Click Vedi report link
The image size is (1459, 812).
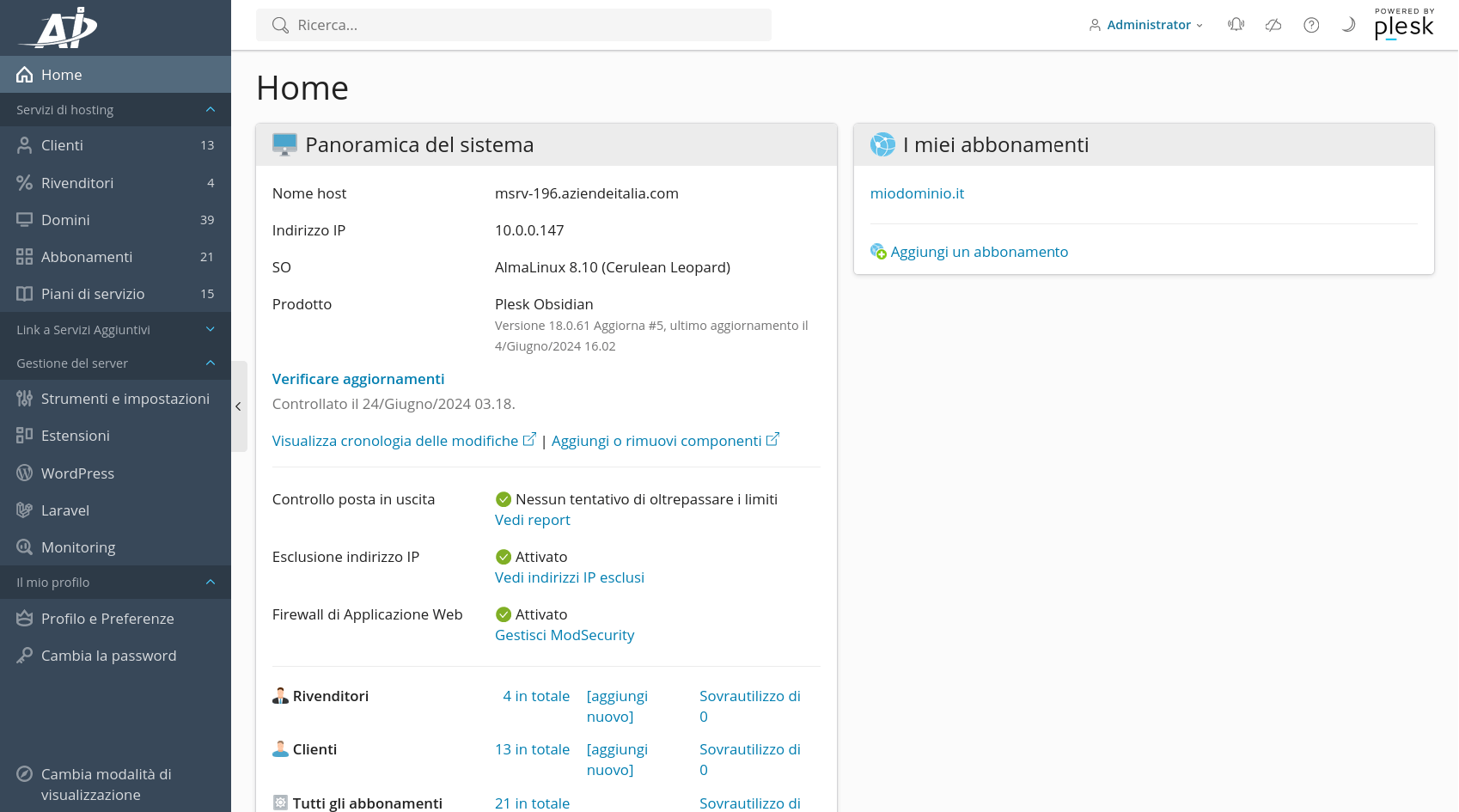pos(532,520)
